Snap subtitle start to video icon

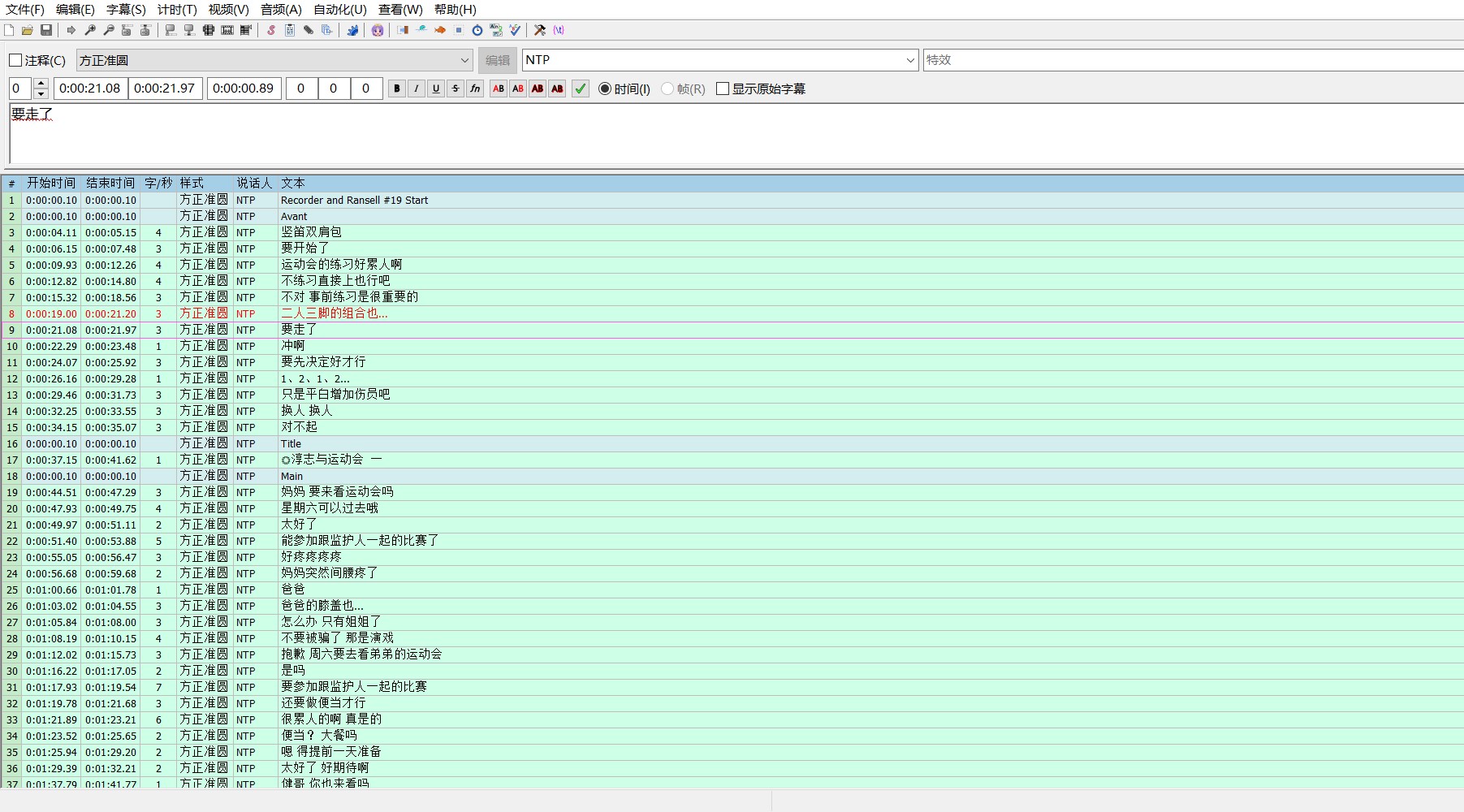point(171,30)
